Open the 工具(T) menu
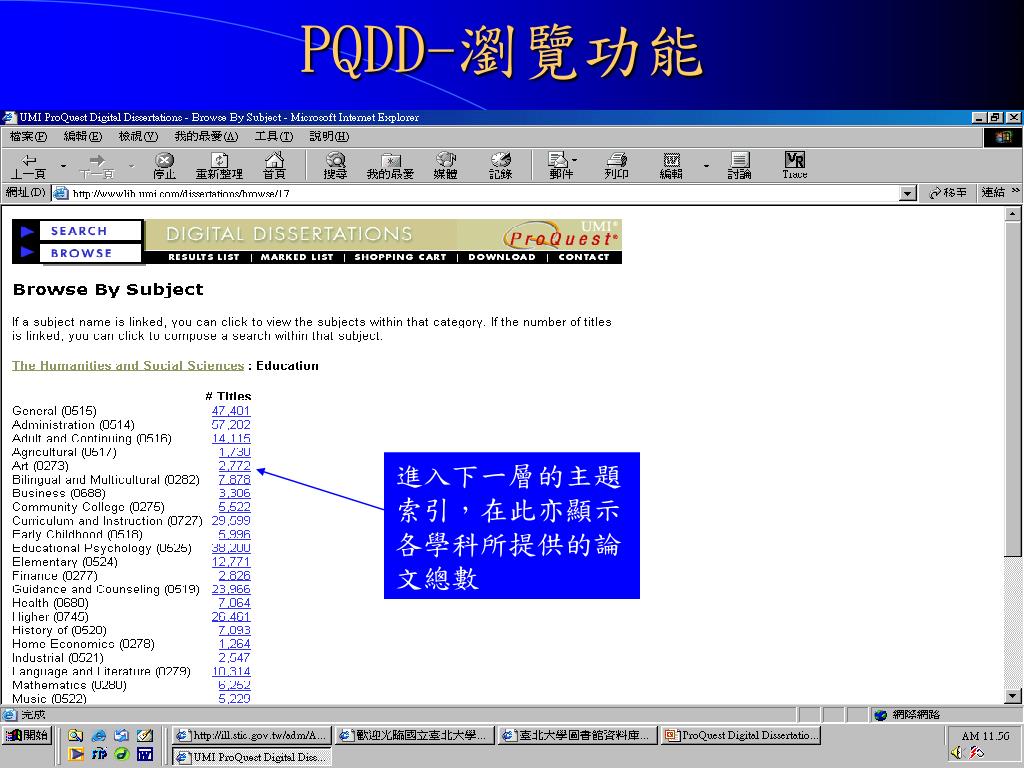 274,136
